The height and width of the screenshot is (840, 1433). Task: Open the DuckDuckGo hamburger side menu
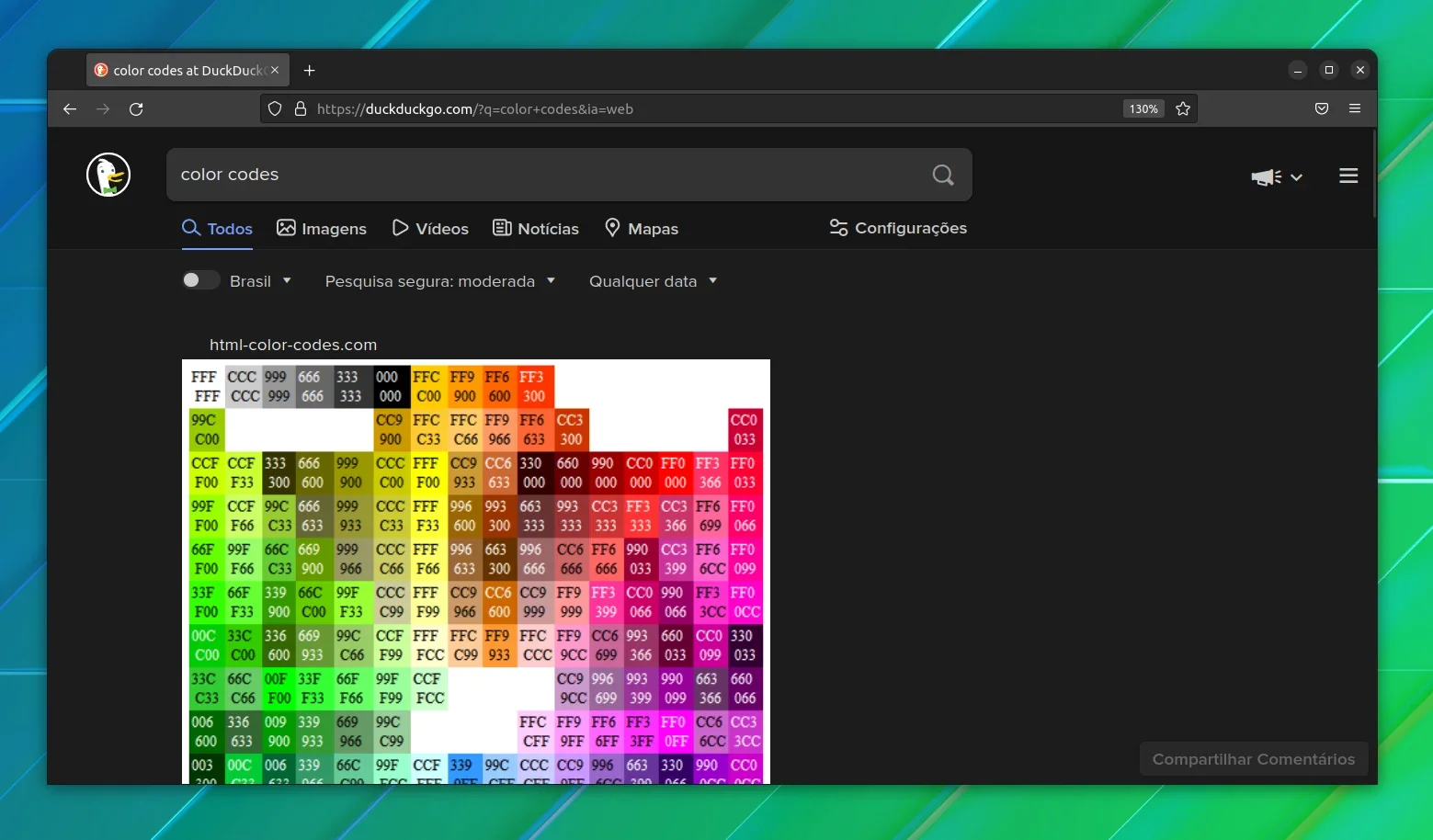tap(1348, 176)
